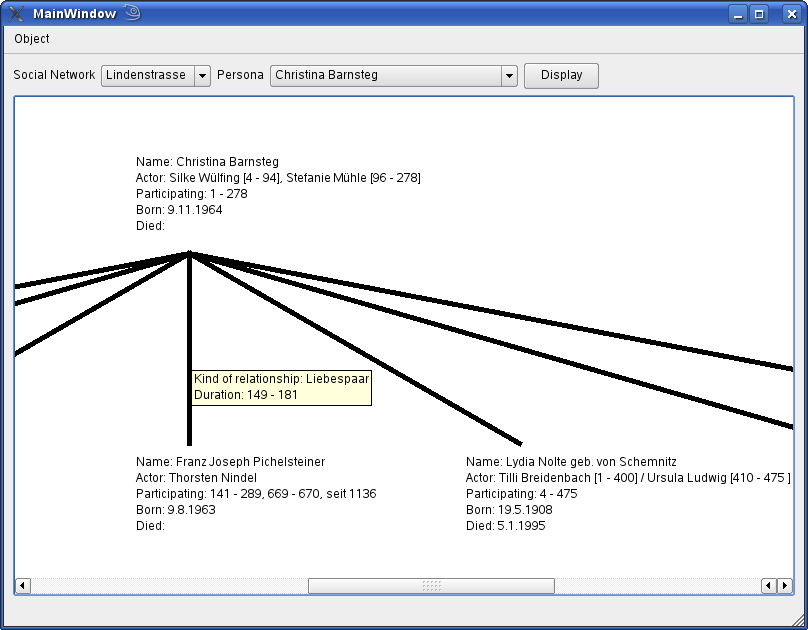Screen dimensions: 808x630
Task: Open the Persona Christina Barnsteg combo box
Action: click(x=394, y=76)
